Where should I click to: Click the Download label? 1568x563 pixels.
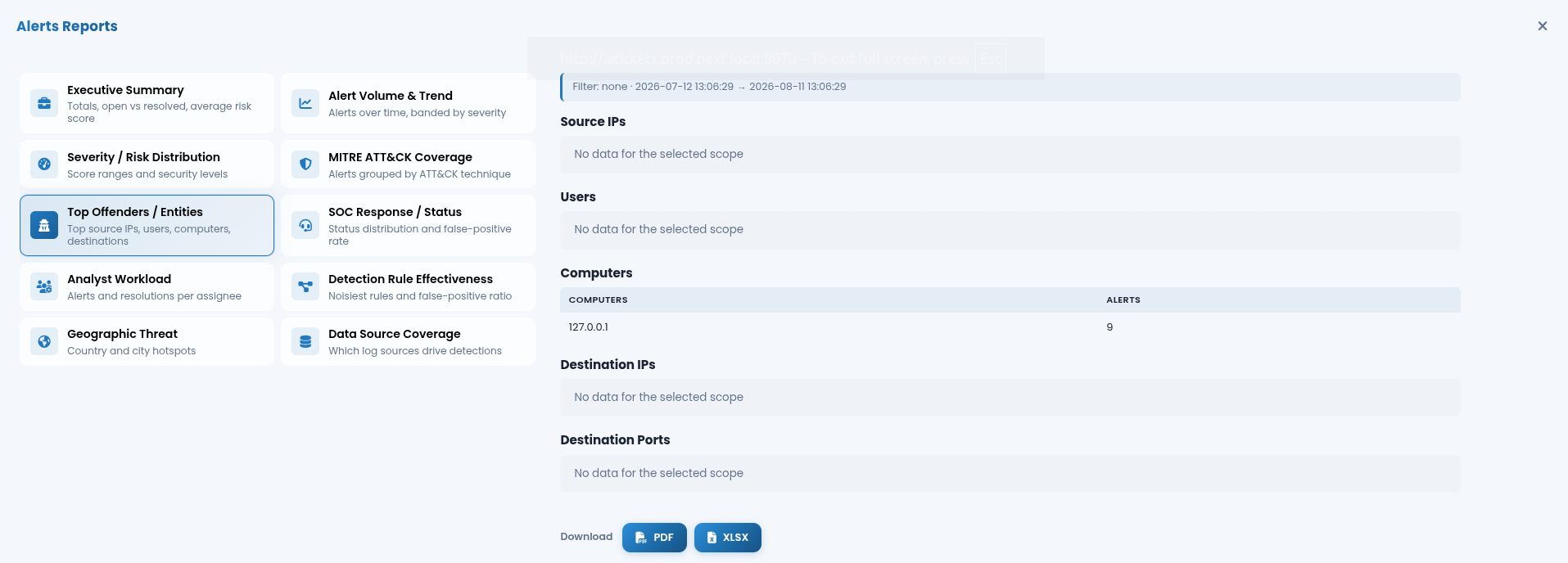click(586, 537)
